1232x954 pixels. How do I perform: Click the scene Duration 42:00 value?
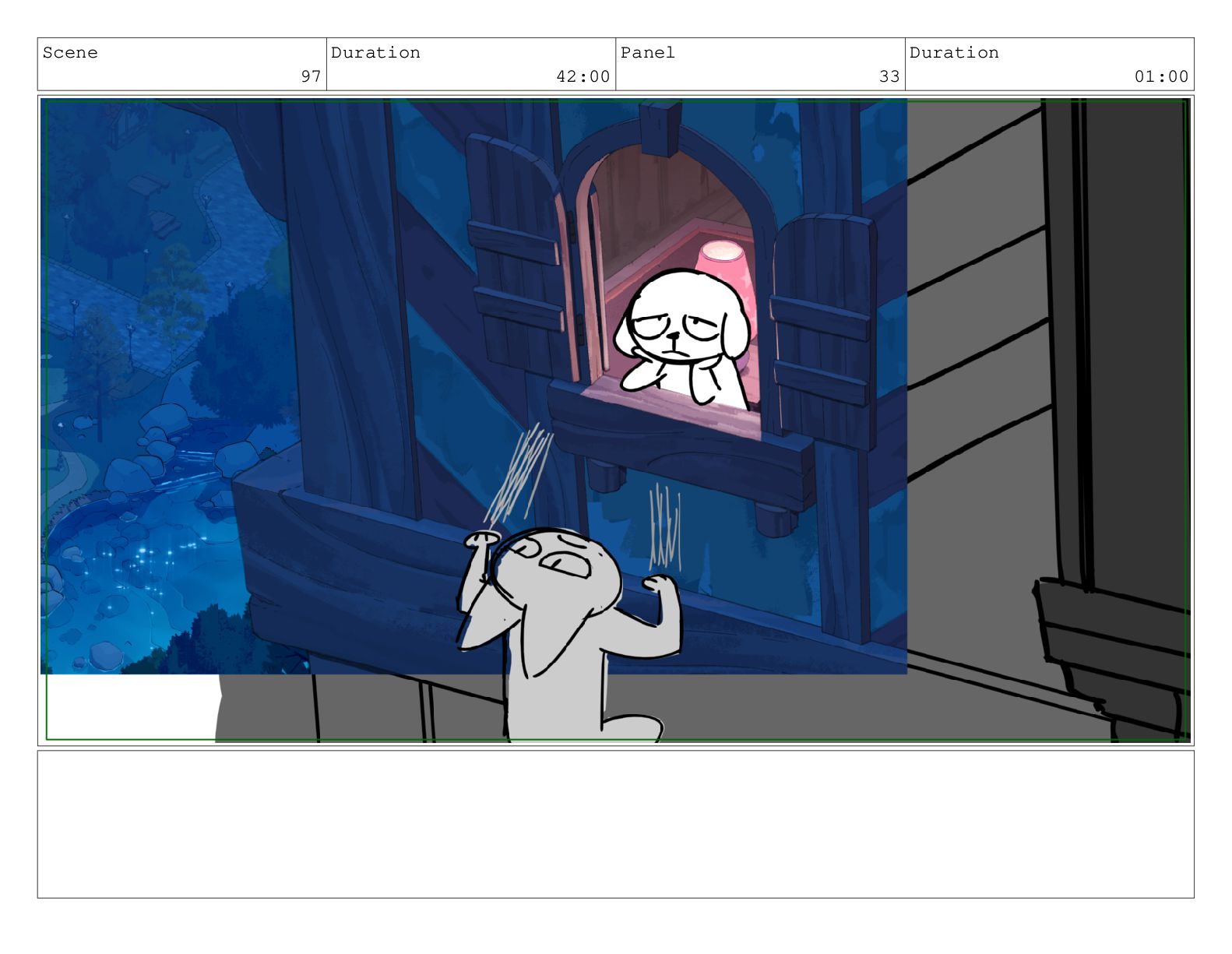(583, 76)
